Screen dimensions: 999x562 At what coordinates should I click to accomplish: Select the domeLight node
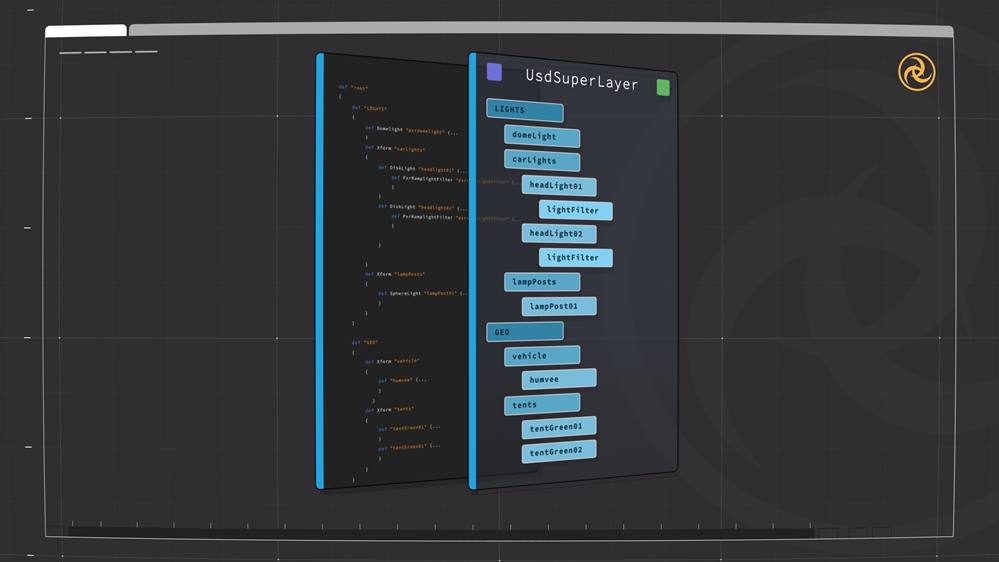pyautogui.click(x=542, y=136)
